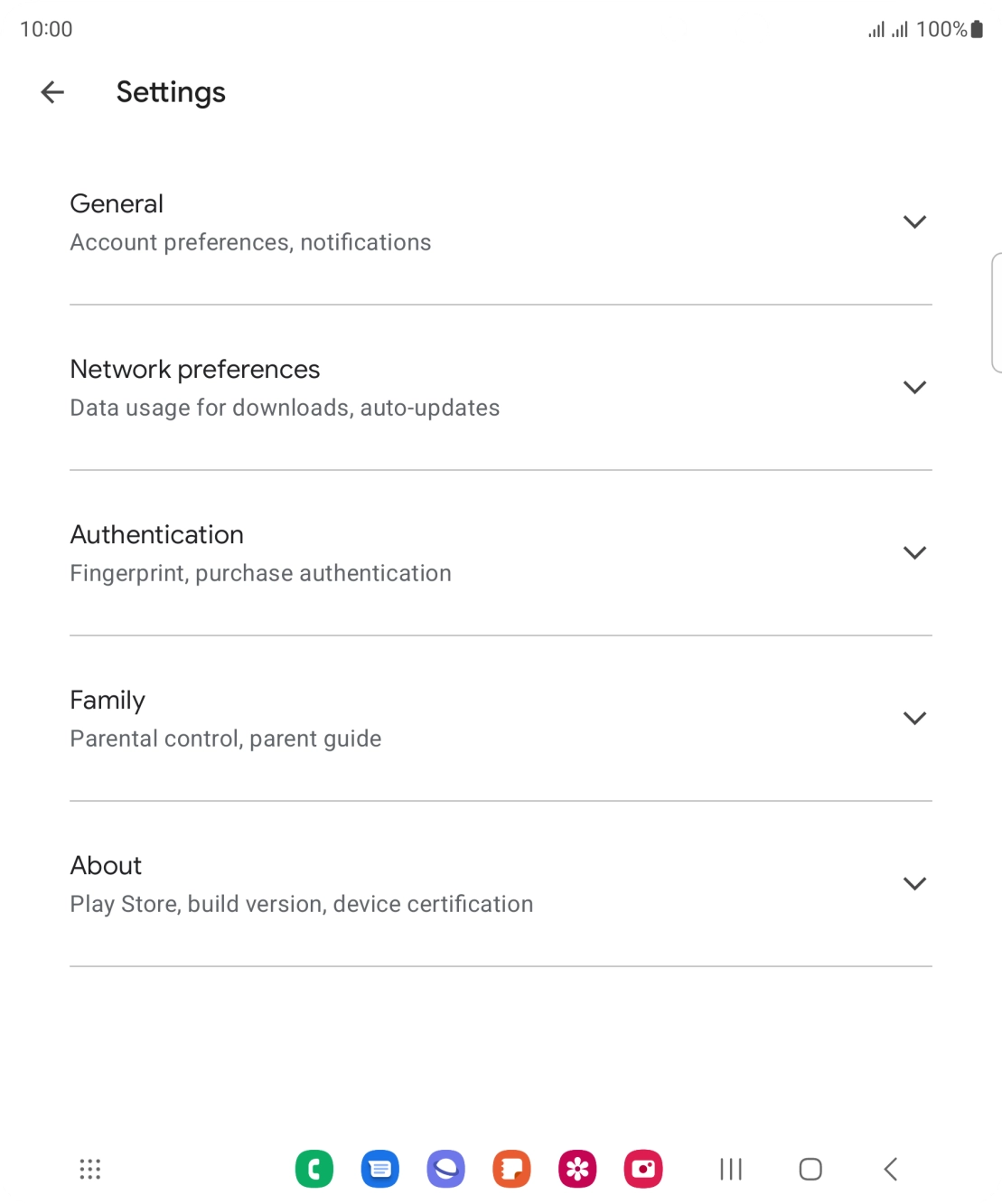Screen dimensions: 1002x1204
Task: Launch Samsung Messages
Action: coord(379,1169)
